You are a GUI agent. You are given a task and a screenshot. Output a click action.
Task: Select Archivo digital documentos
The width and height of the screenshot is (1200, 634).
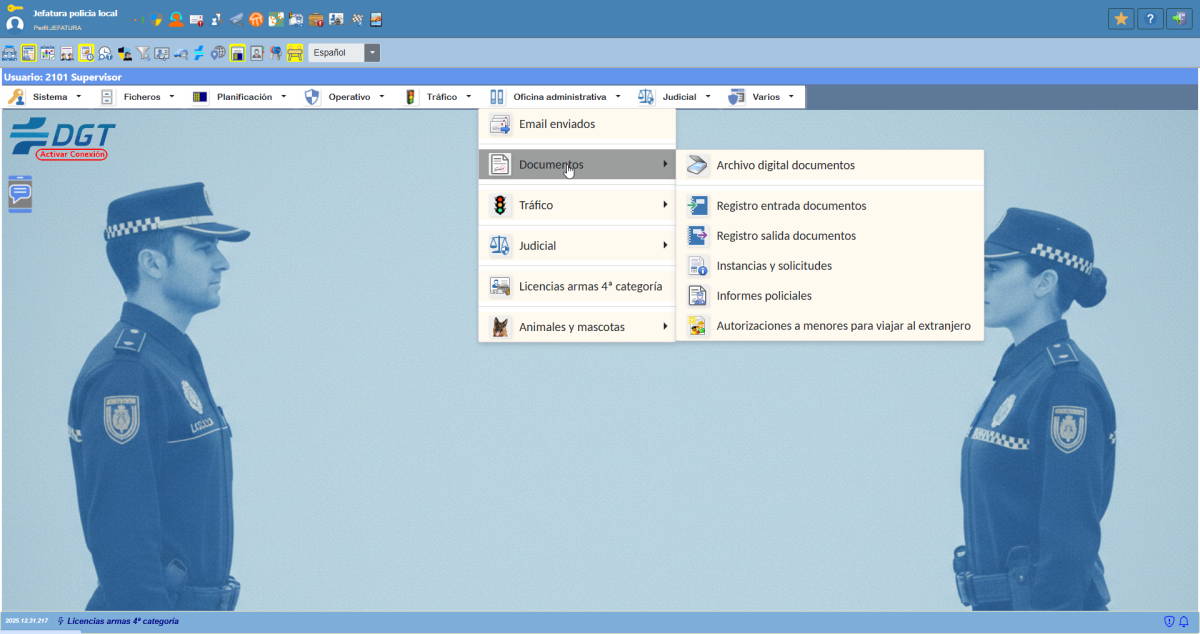(x=785, y=166)
